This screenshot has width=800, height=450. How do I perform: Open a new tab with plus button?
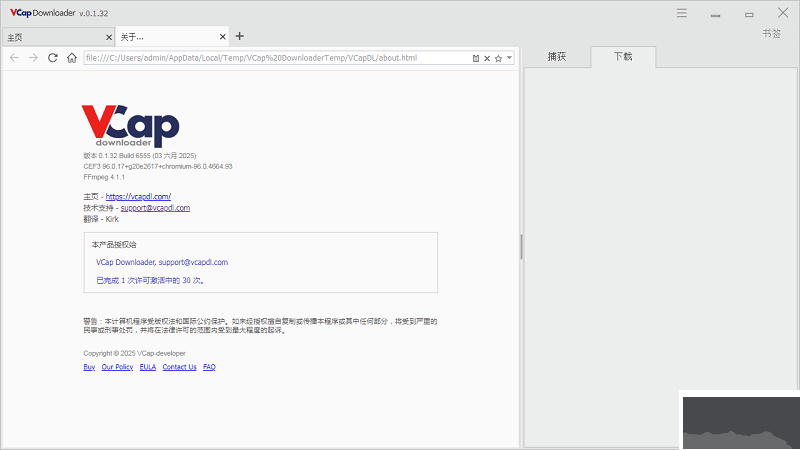(240, 36)
